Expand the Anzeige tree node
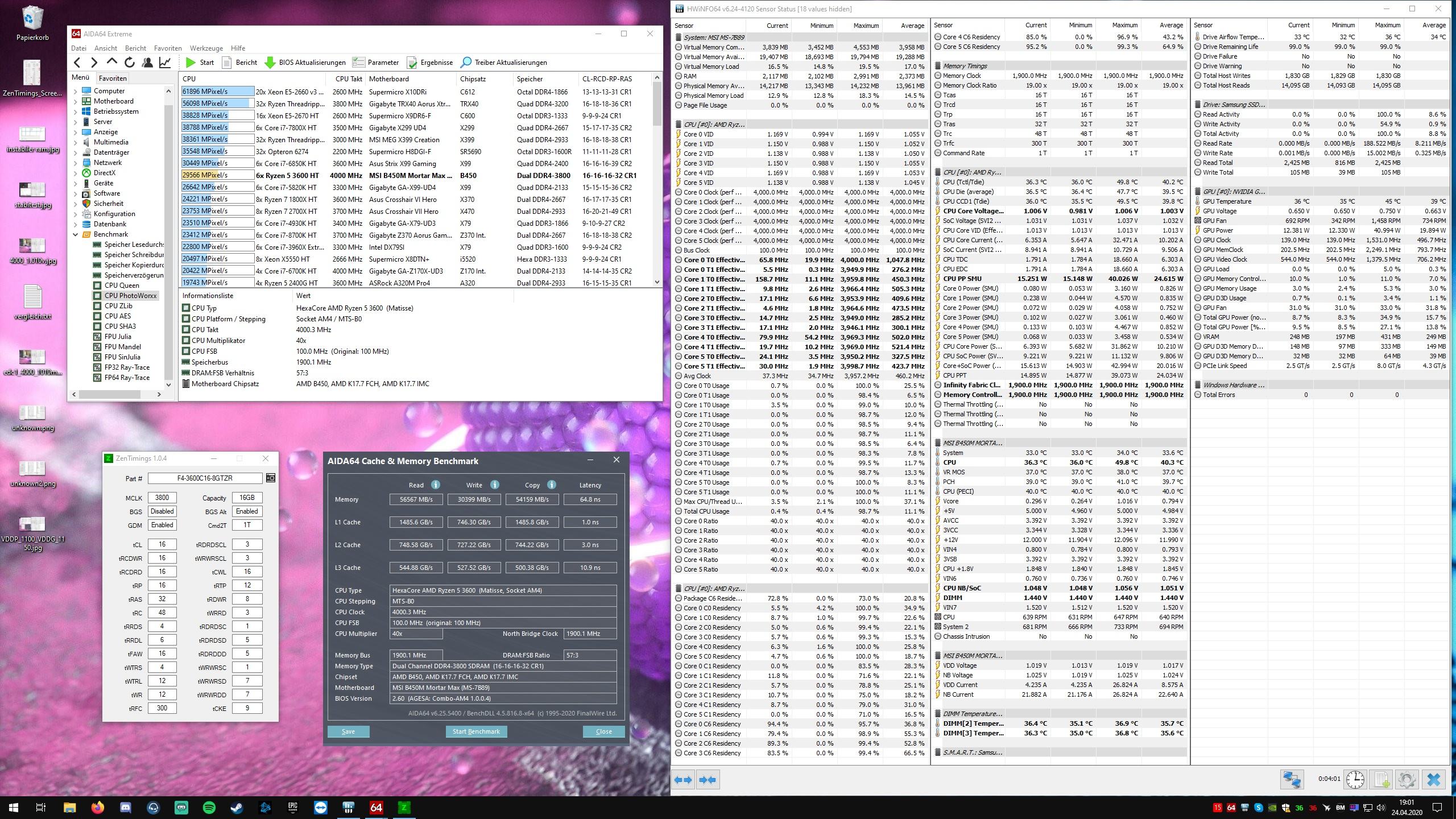Screen dimensions: 1456x819 76,132
